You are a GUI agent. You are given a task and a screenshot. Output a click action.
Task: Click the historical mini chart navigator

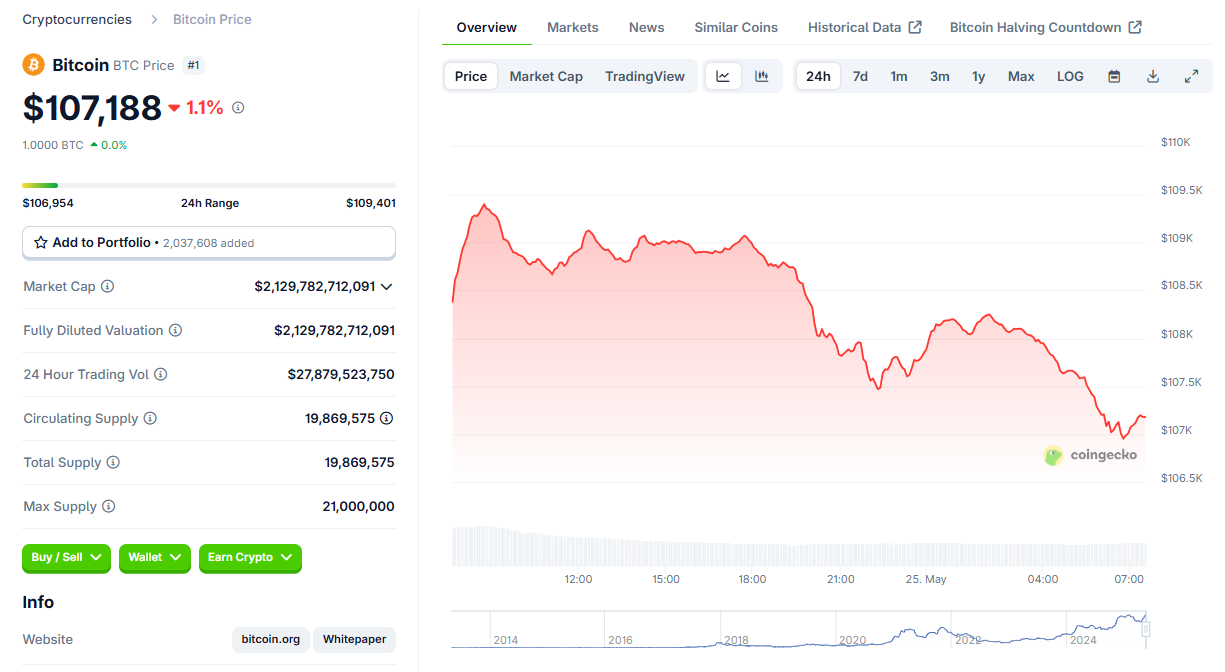pyautogui.click(x=798, y=629)
